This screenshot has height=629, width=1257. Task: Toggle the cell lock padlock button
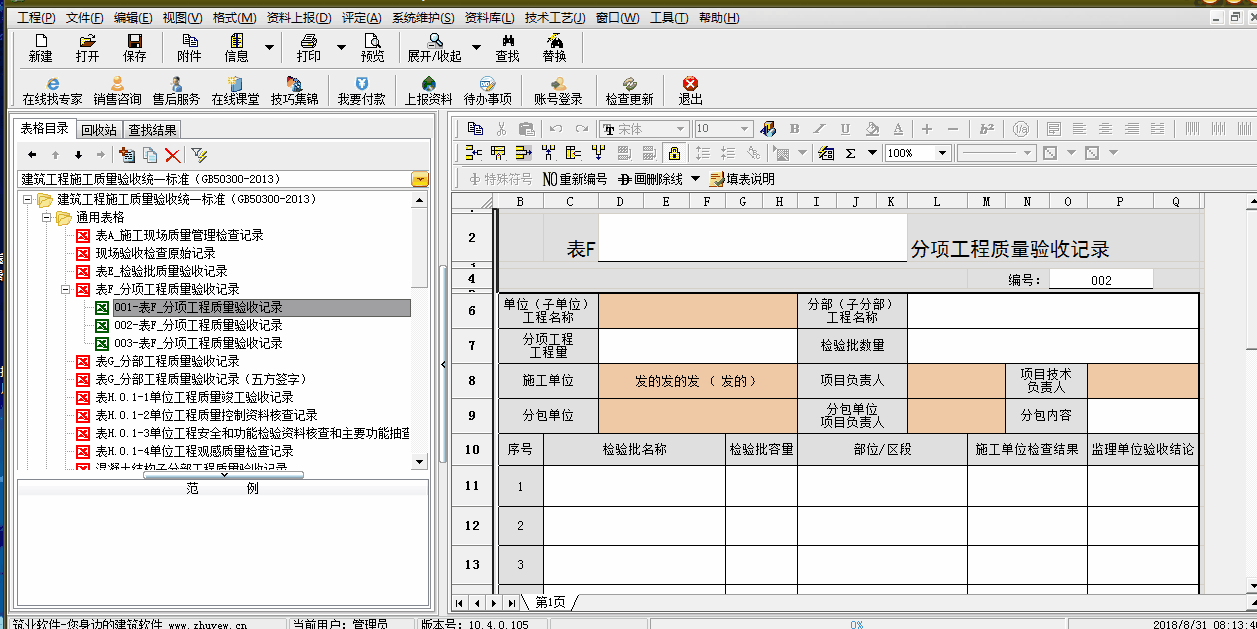(x=674, y=153)
